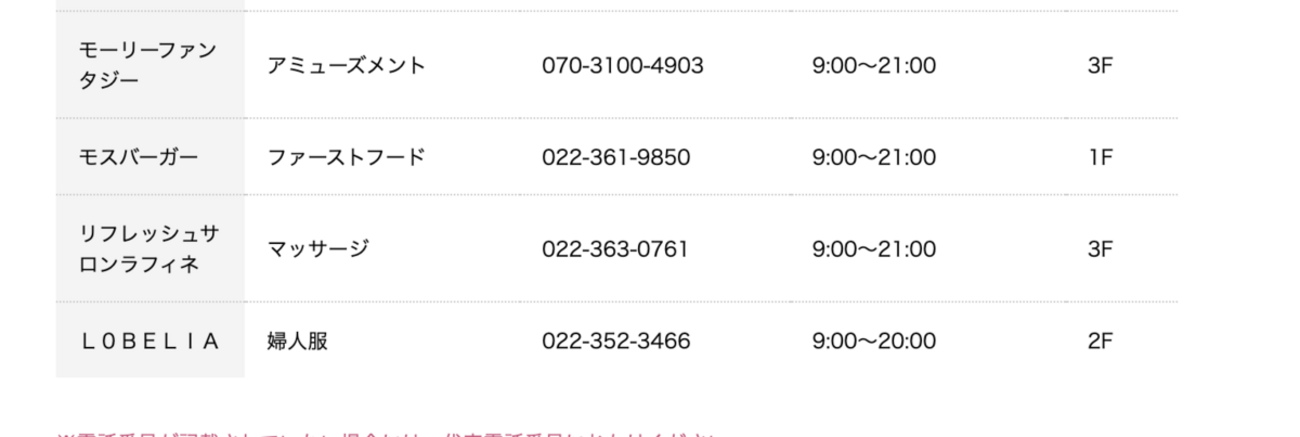1300x437 pixels.
Task: Click the 3F floor cell for モーリーファンタジー
Action: click(x=1099, y=66)
